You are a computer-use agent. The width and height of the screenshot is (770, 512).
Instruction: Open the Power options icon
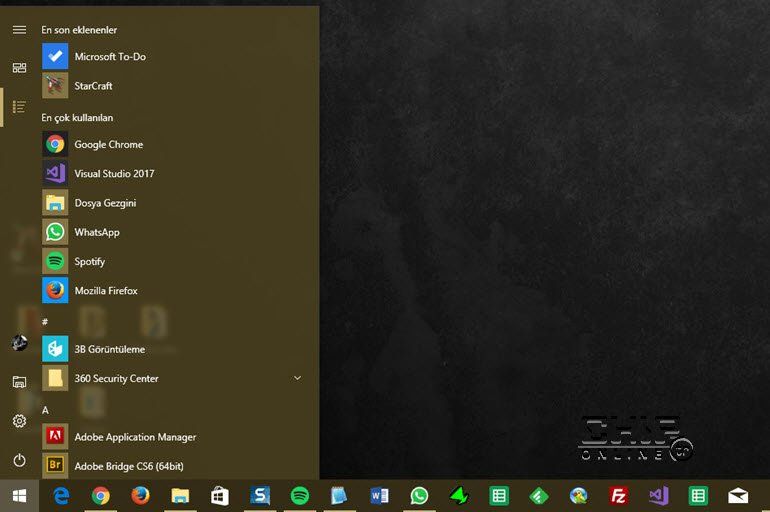(19, 460)
